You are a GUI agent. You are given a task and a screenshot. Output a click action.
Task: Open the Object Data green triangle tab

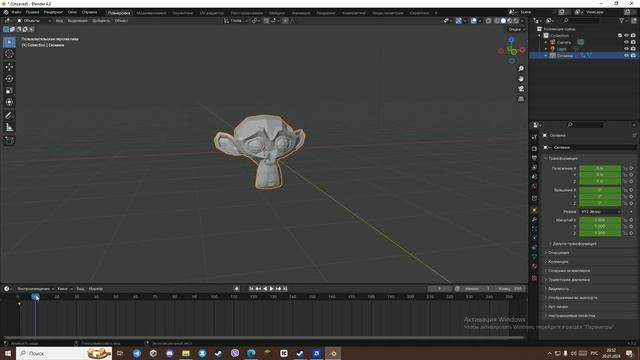[534, 256]
